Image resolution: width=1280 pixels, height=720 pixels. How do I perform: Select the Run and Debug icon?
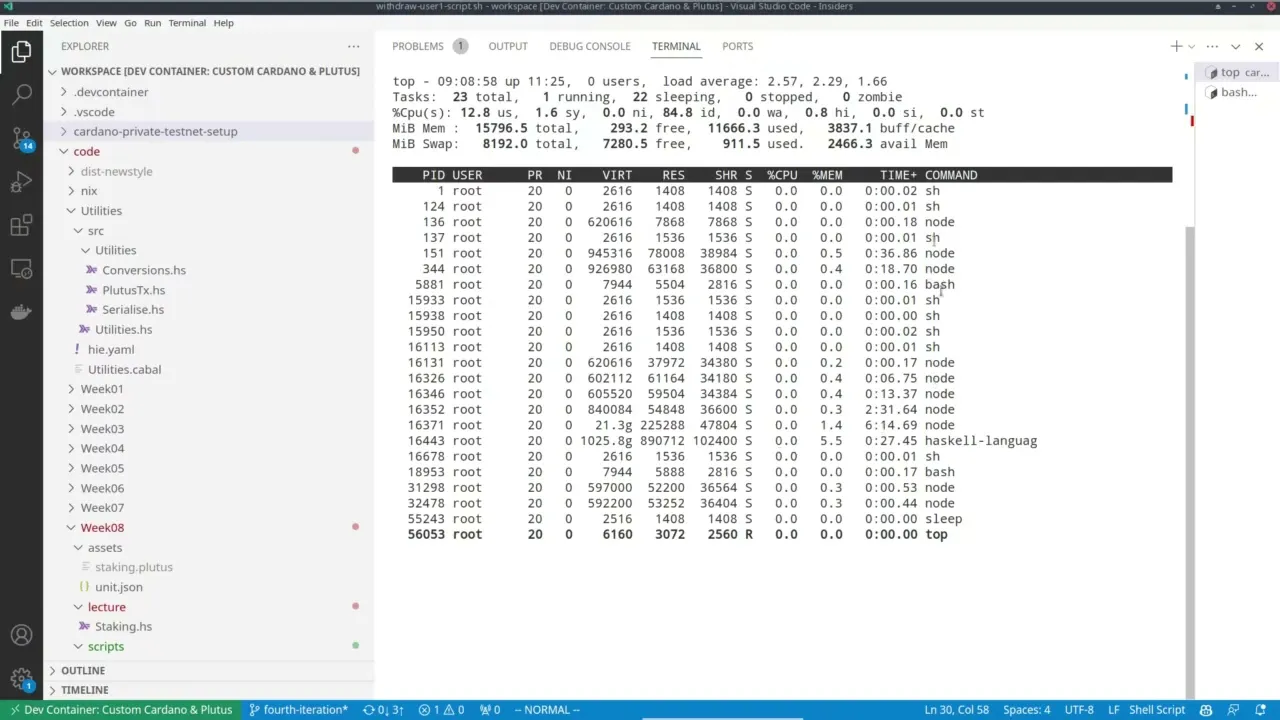tap(22, 181)
